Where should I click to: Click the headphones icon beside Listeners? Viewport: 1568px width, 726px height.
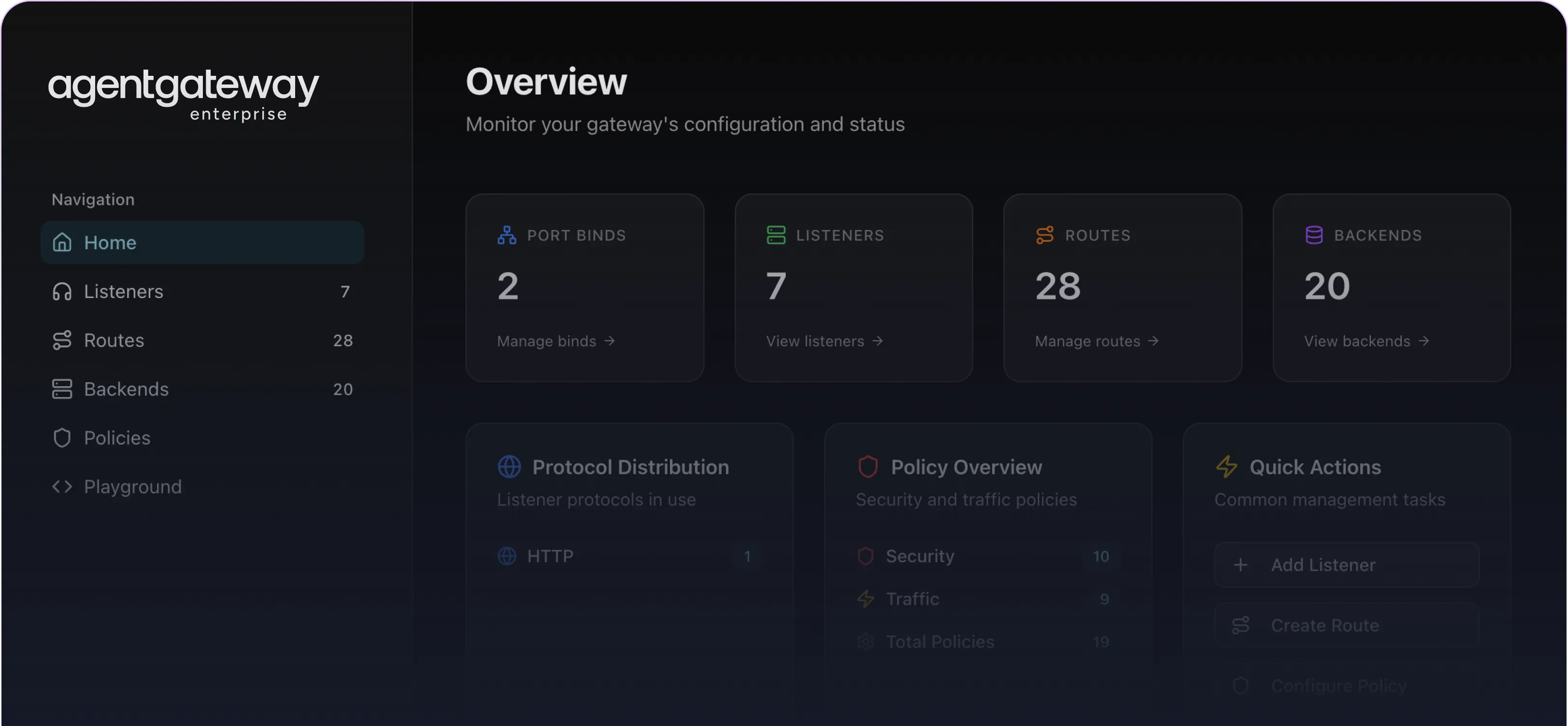click(x=62, y=291)
